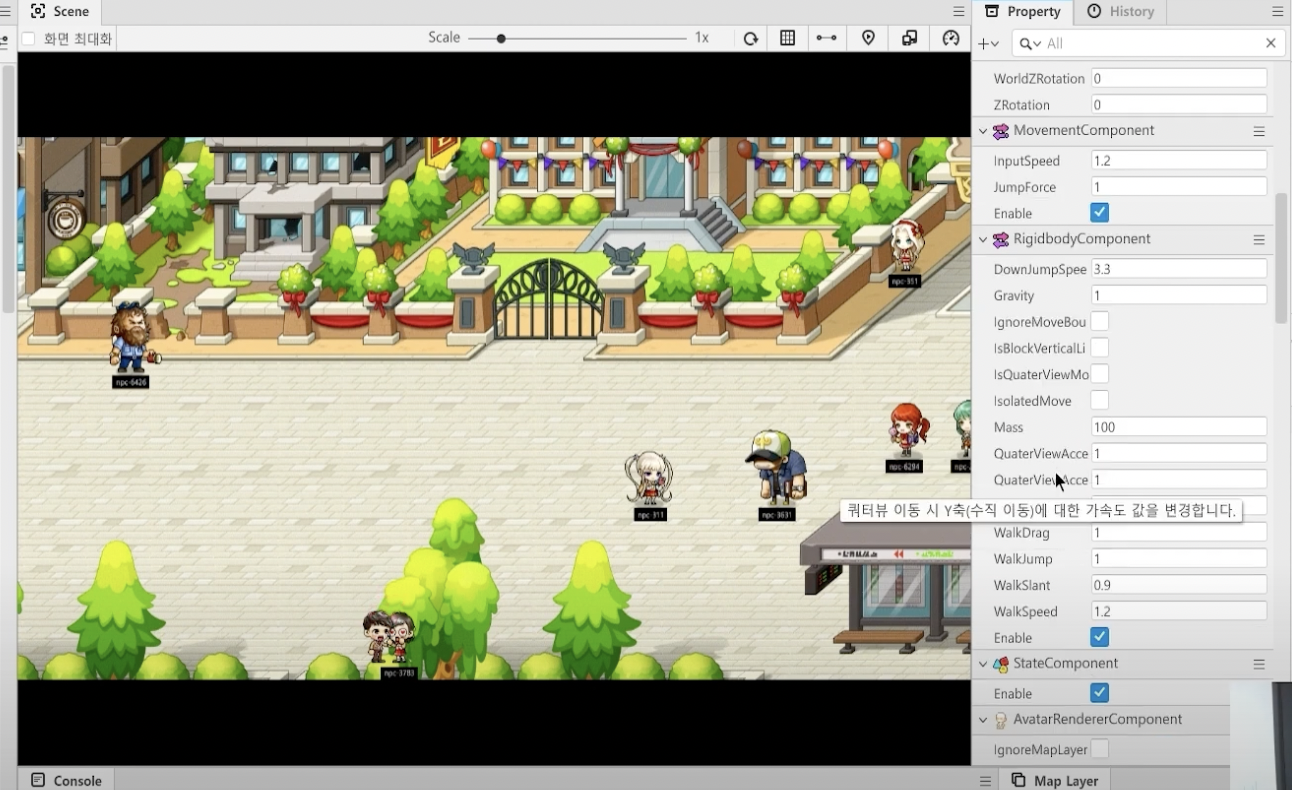This screenshot has width=1292, height=790.
Task: Open the Property panel hamburger menu
Action: [x=1277, y=12]
